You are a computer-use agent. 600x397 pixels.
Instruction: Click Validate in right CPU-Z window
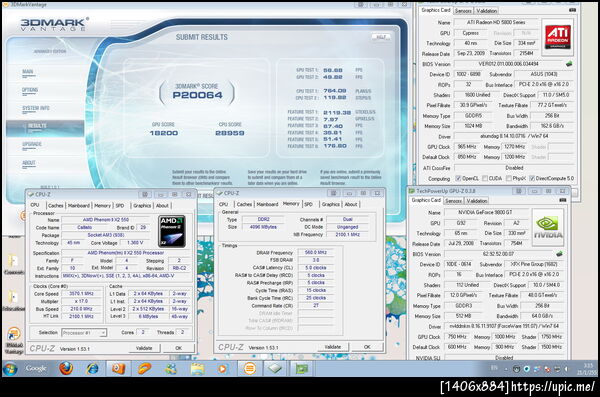click(x=333, y=347)
